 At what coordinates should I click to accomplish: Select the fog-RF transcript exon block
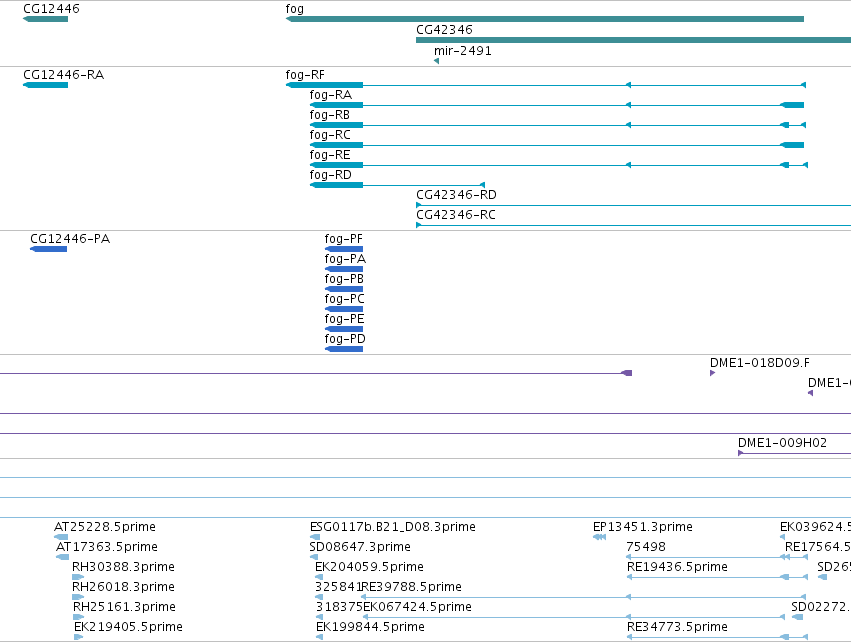click(x=325, y=85)
